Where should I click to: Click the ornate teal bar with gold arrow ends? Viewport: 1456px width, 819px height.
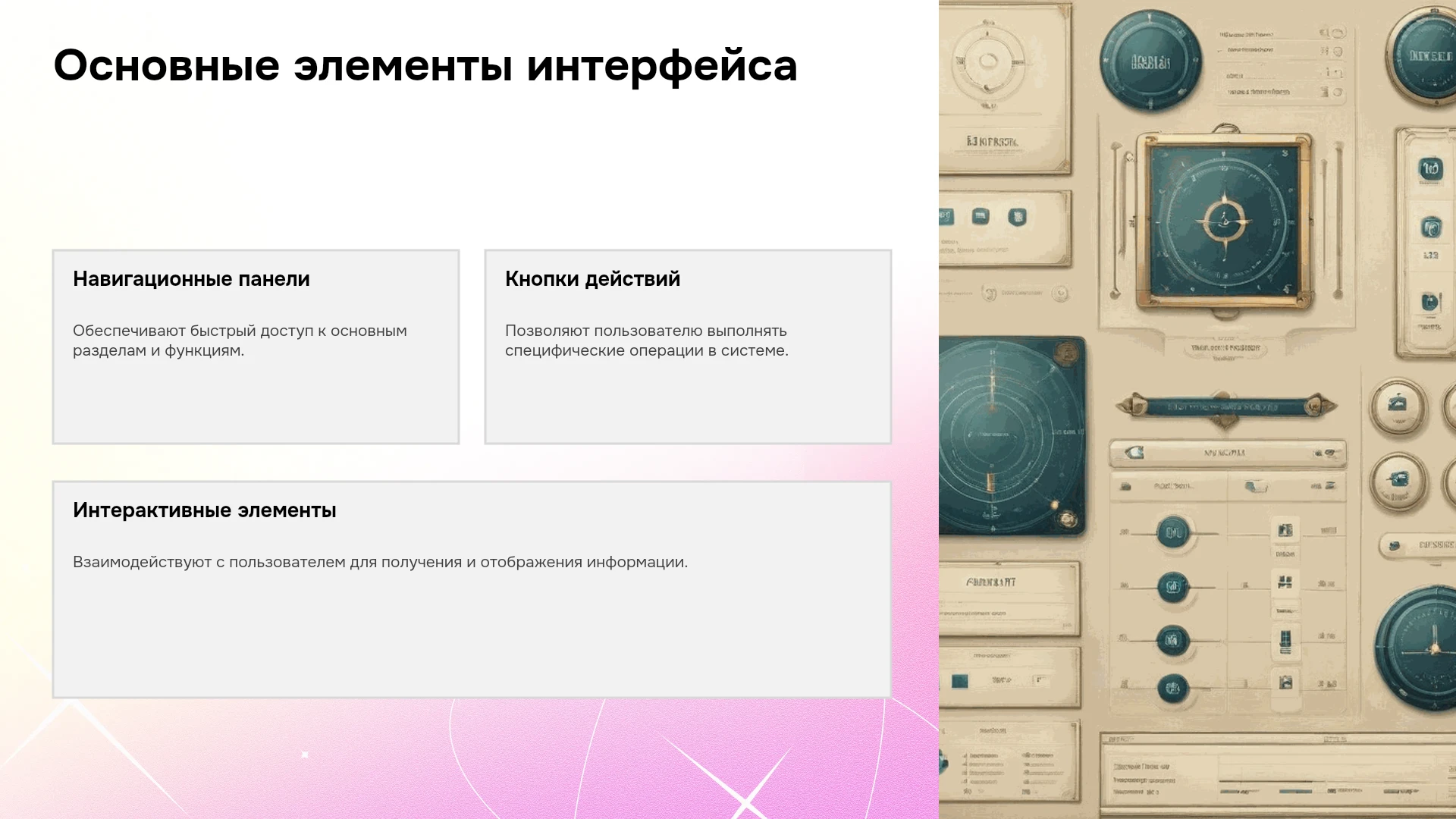tap(1225, 406)
